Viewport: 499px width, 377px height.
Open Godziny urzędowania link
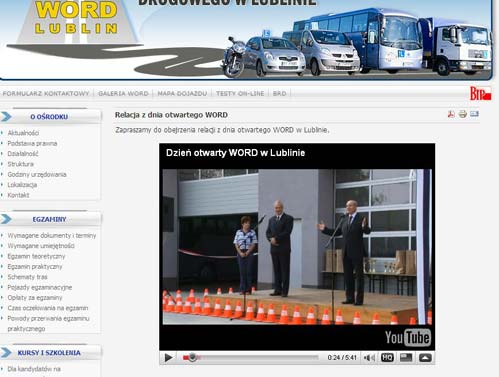point(37,174)
